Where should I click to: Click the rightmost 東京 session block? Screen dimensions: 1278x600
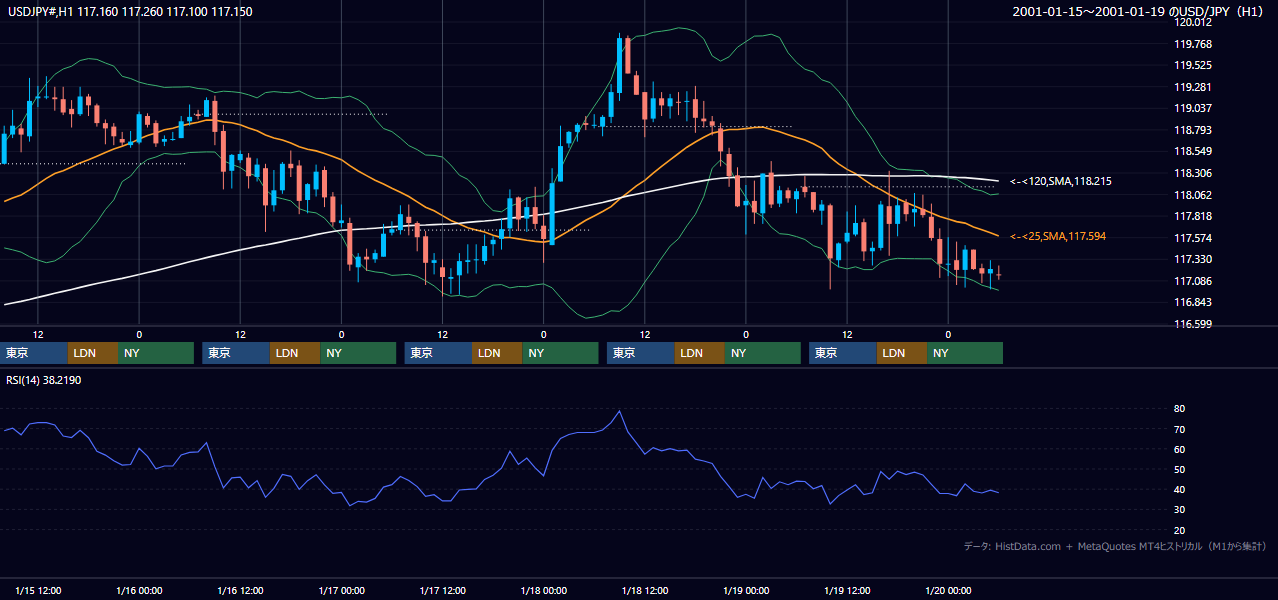pyautogui.click(x=843, y=353)
